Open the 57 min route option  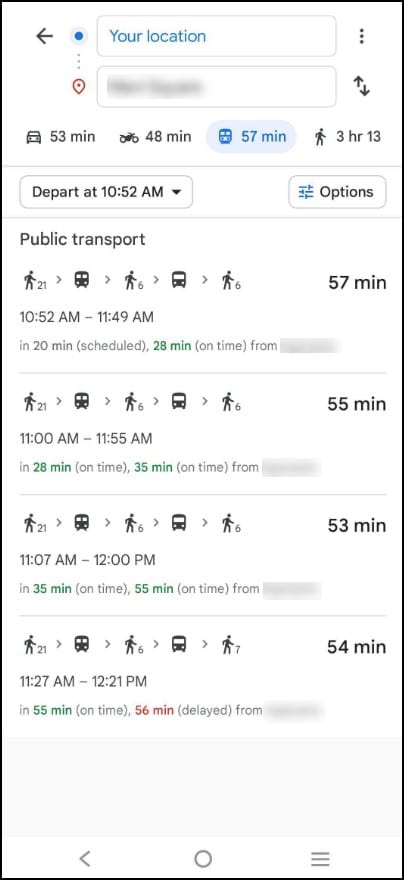203,312
